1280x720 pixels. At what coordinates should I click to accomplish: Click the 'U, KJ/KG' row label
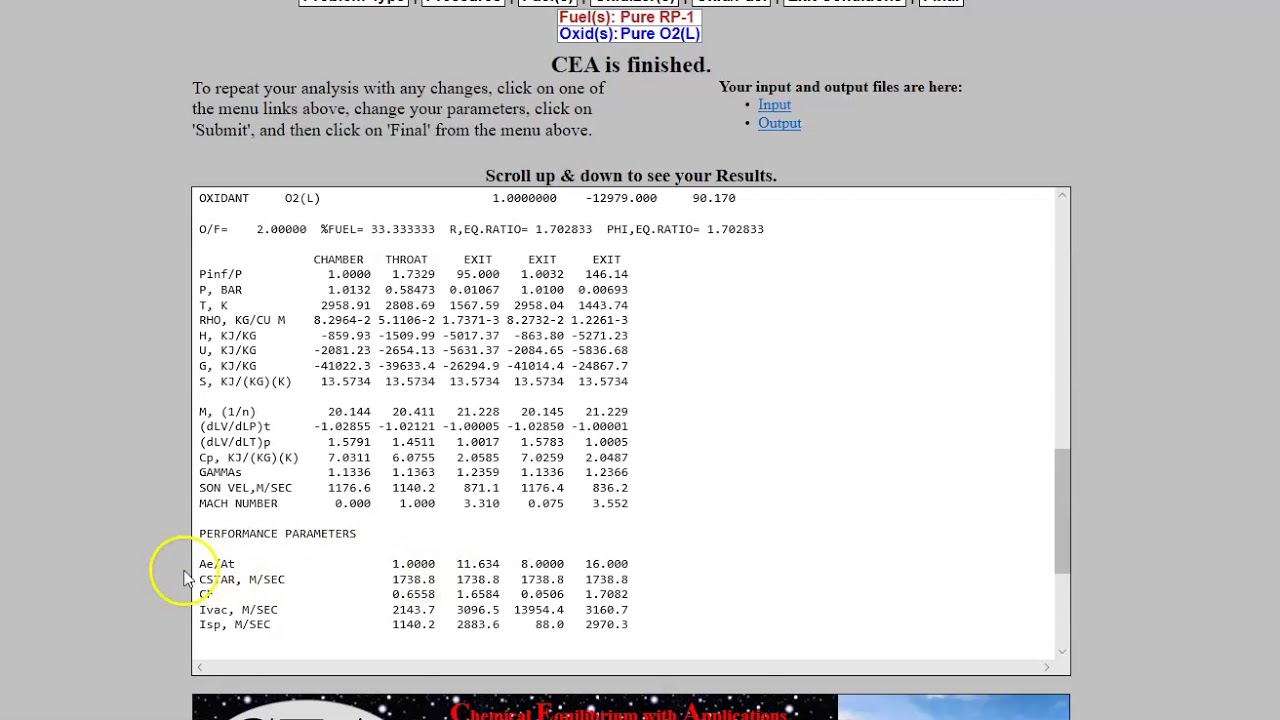click(x=227, y=351)
